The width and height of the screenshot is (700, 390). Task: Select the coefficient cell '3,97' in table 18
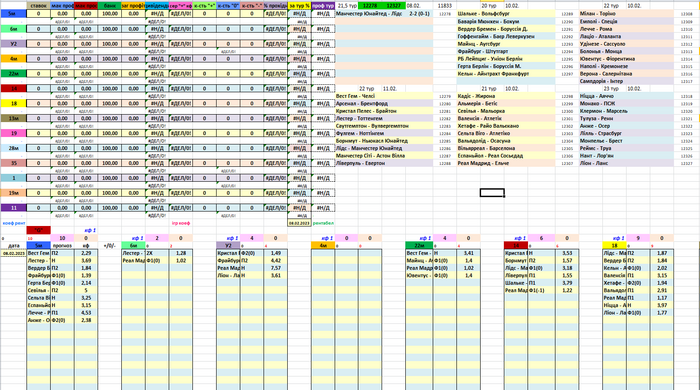pyautogui.click(x=662, y=305)
